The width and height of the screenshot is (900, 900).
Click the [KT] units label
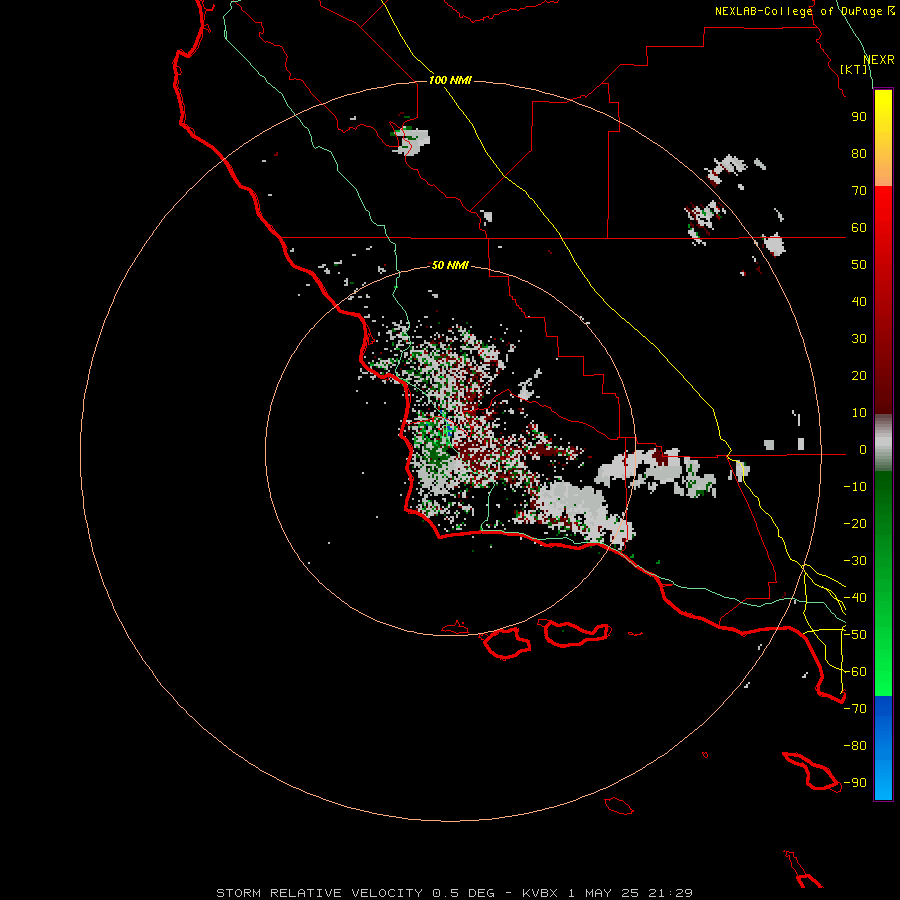[x=854, y=69]
